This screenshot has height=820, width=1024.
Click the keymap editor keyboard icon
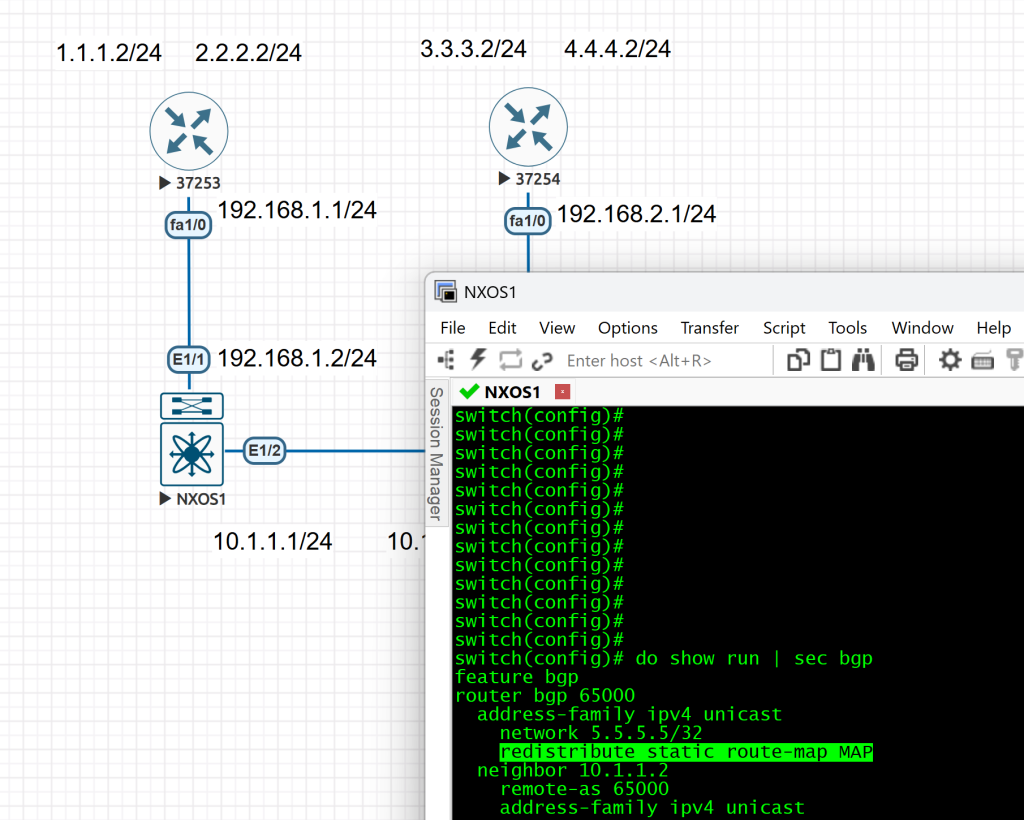[982, 360]
